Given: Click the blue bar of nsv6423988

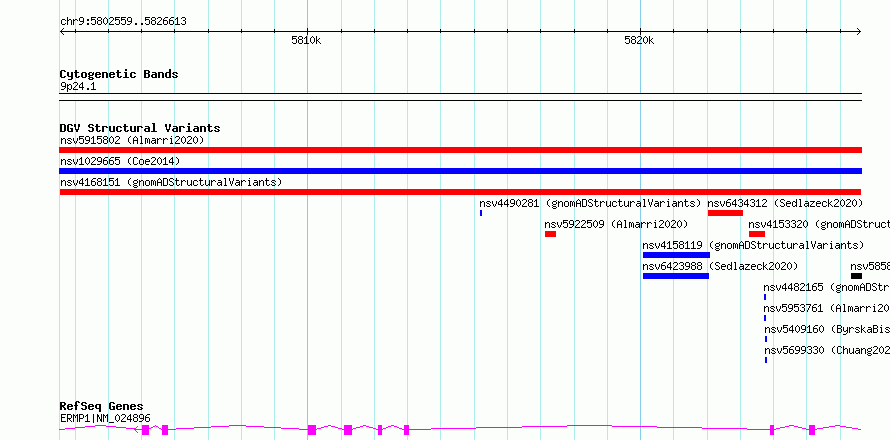Looking at the screenshot, I should point(675,276).
